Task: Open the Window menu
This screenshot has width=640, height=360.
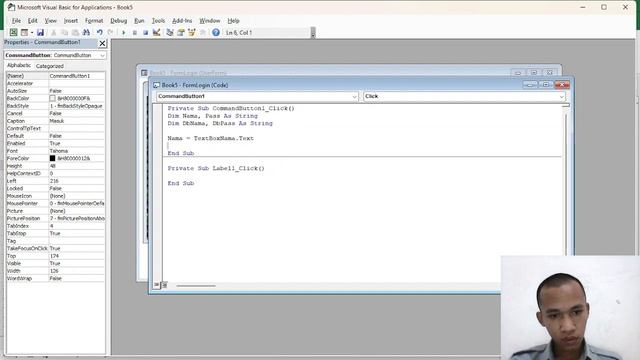Action: [209, 20]
